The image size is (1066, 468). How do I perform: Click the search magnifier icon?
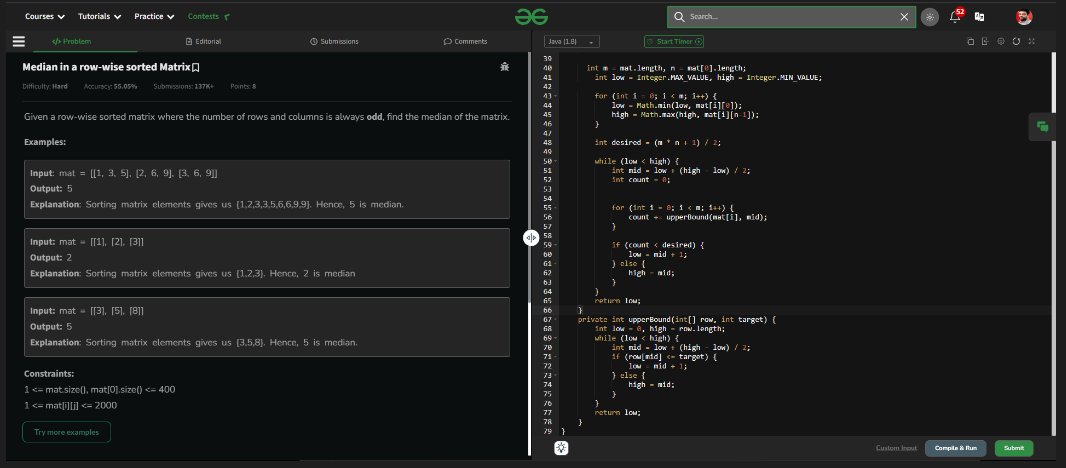[679, 16]
